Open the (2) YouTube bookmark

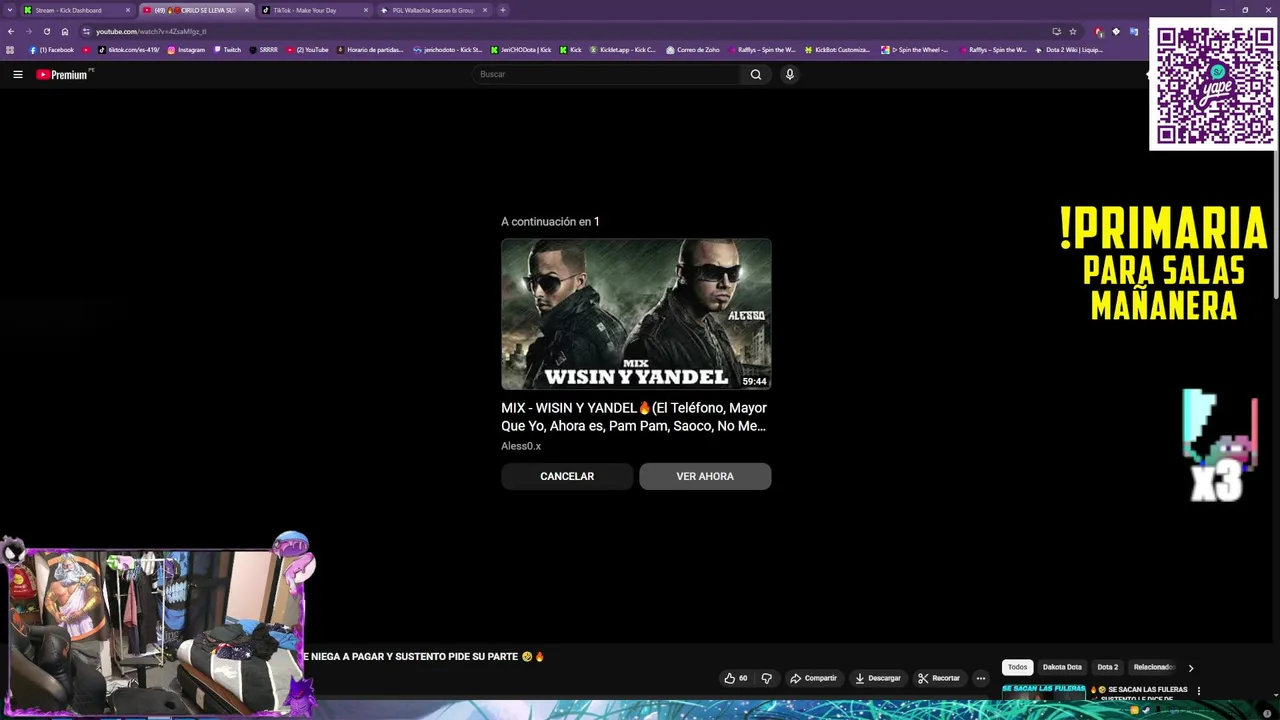click(308, 50)
